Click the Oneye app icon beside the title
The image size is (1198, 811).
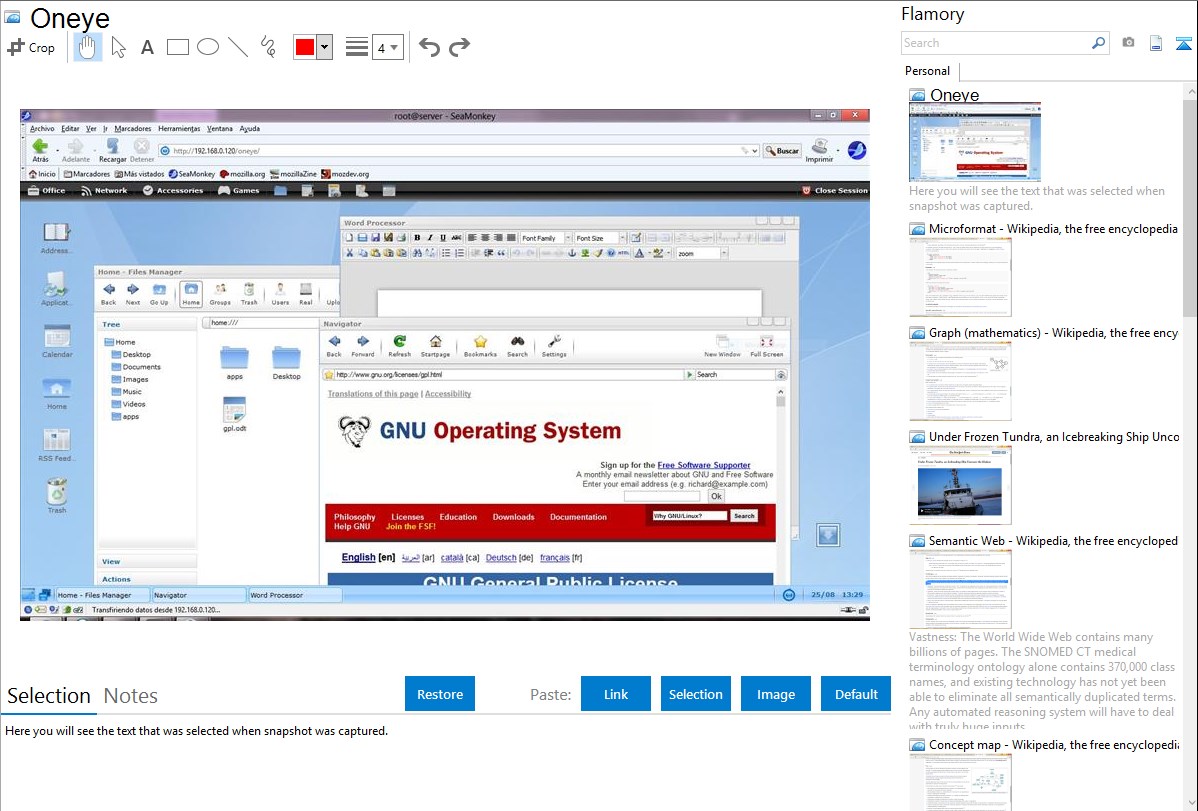pos(12,18)
